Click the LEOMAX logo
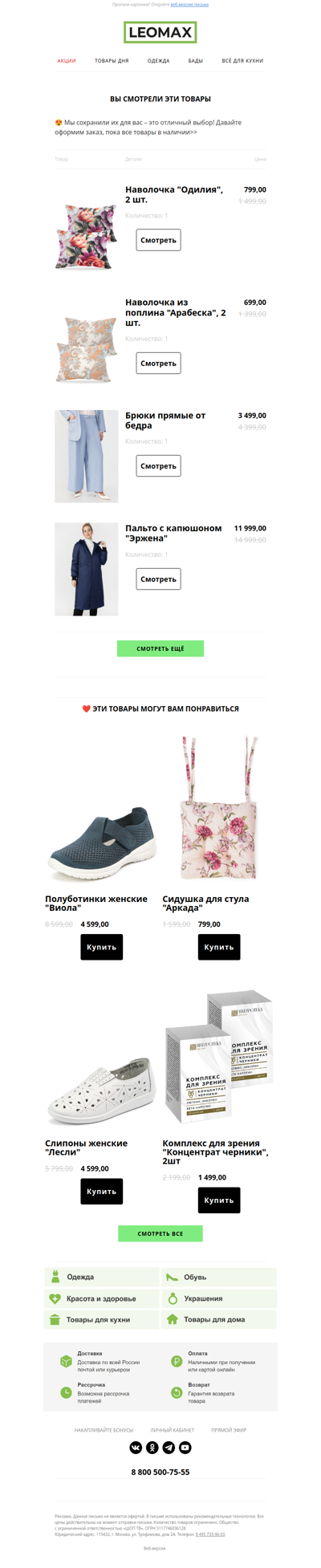This screenshot has width=321, height=1568. pyautogui.click(x=160, y=33)
